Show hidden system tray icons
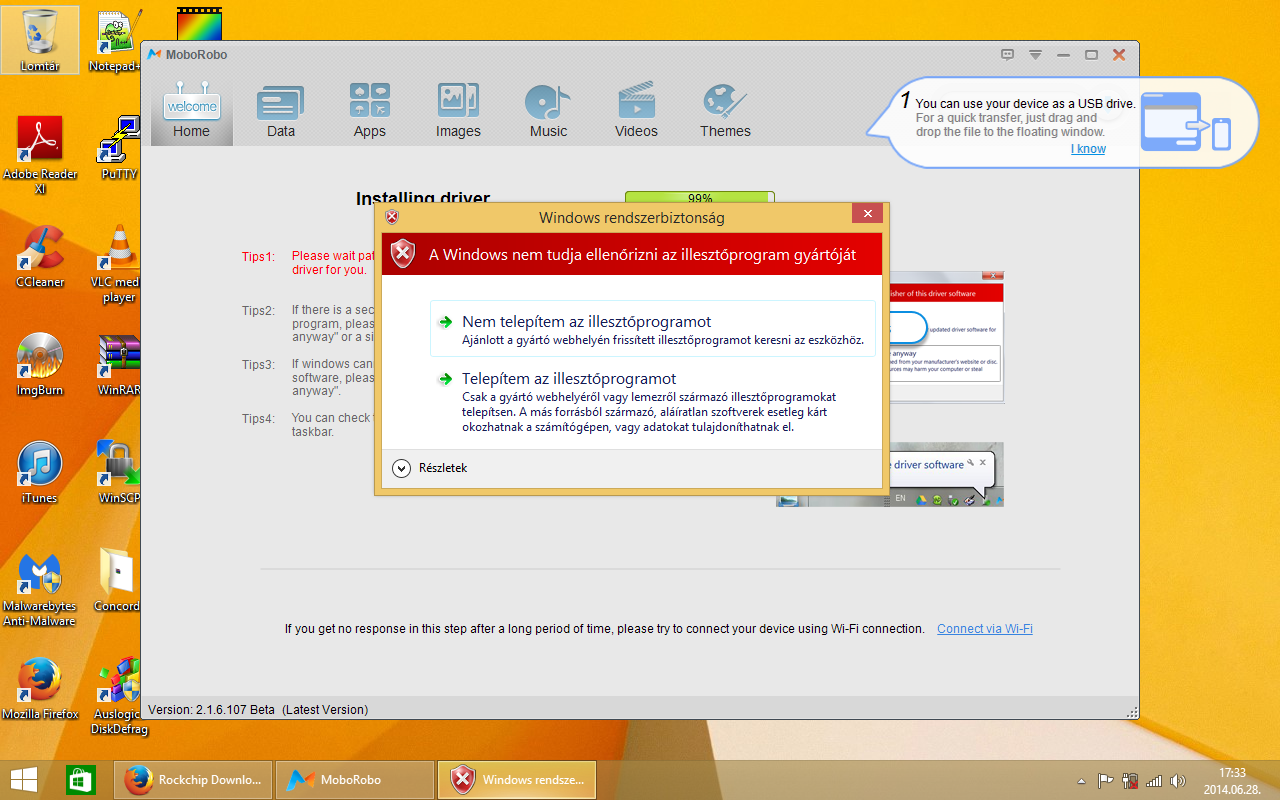Viewport: 1280px width, 800px height. [x=1081, y=780]
